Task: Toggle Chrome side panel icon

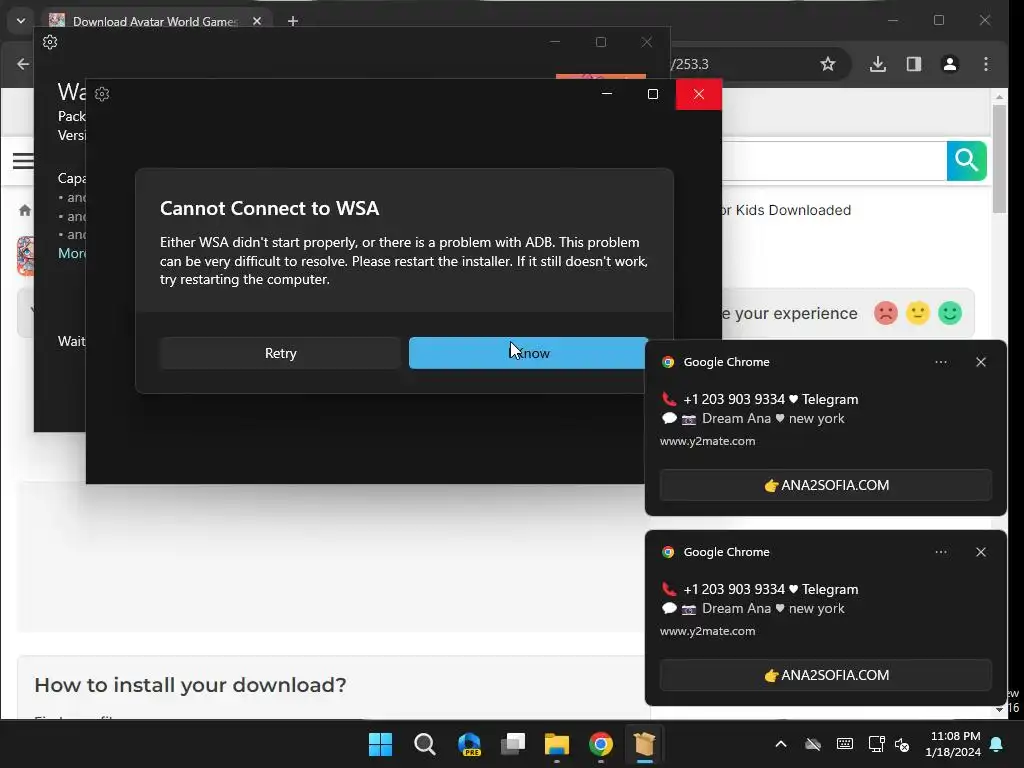Action: (914, 64)
